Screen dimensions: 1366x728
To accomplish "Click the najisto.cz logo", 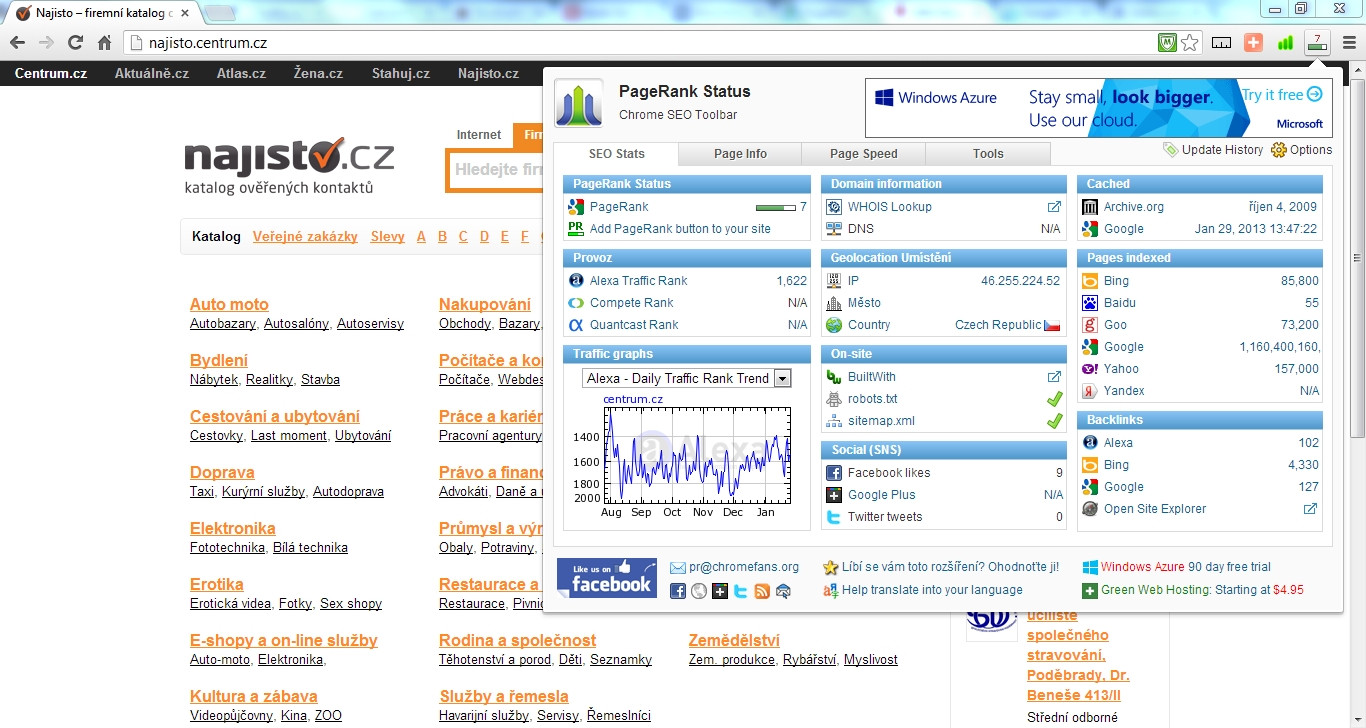I will pyautogui.click(x=289, y=165).
